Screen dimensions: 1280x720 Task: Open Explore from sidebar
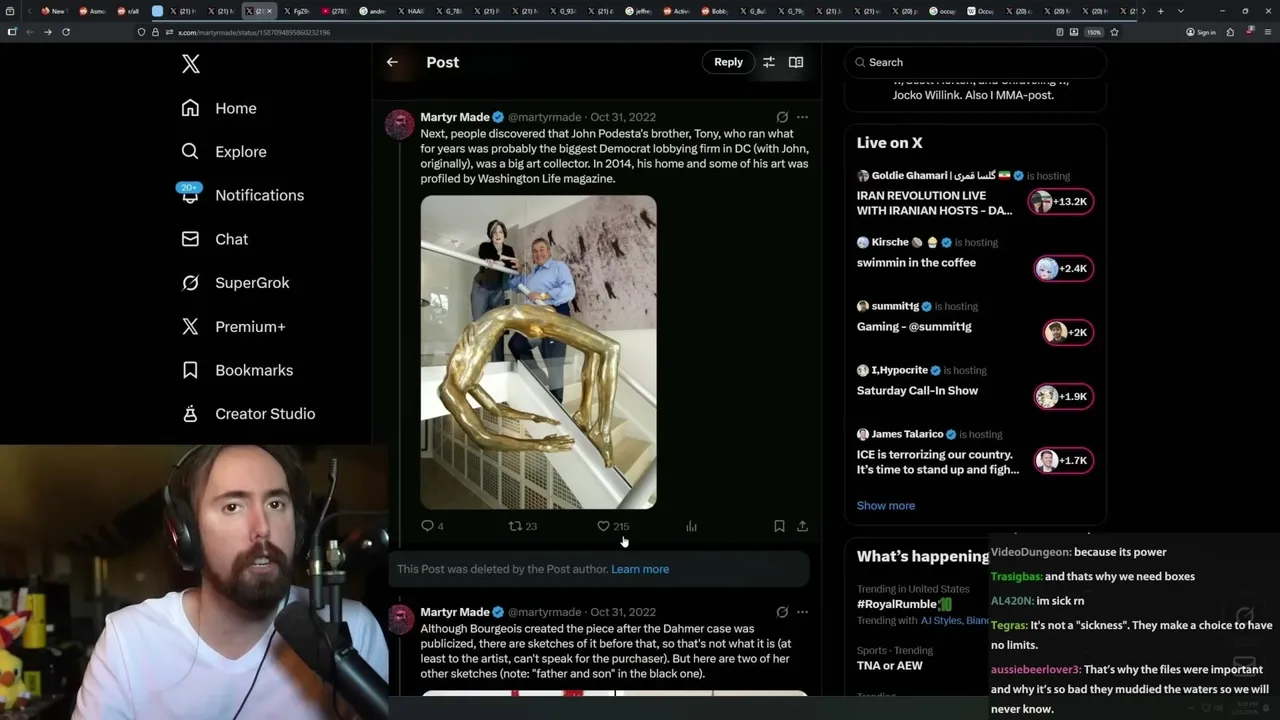[x=224, y=152]
